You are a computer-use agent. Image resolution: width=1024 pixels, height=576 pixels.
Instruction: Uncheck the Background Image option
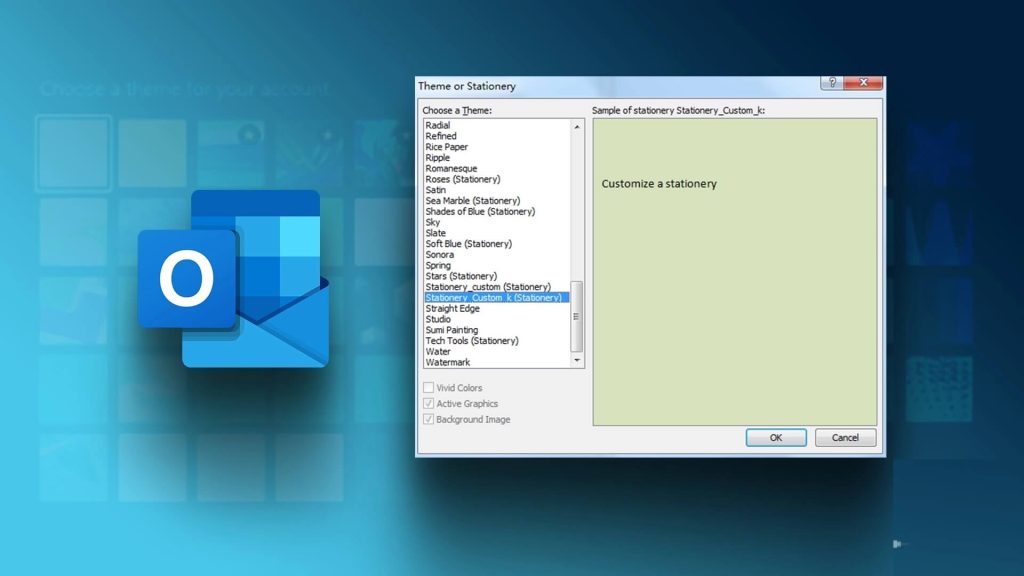click(427, 419)
